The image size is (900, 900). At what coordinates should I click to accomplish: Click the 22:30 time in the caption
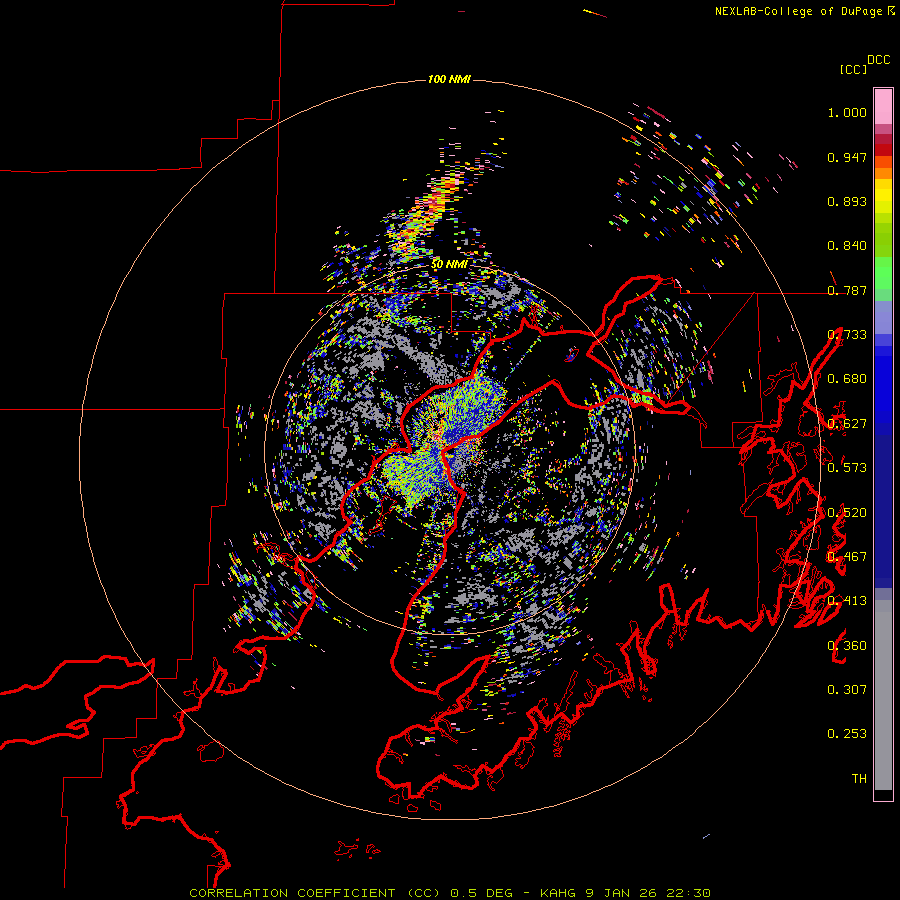point(689,893)
